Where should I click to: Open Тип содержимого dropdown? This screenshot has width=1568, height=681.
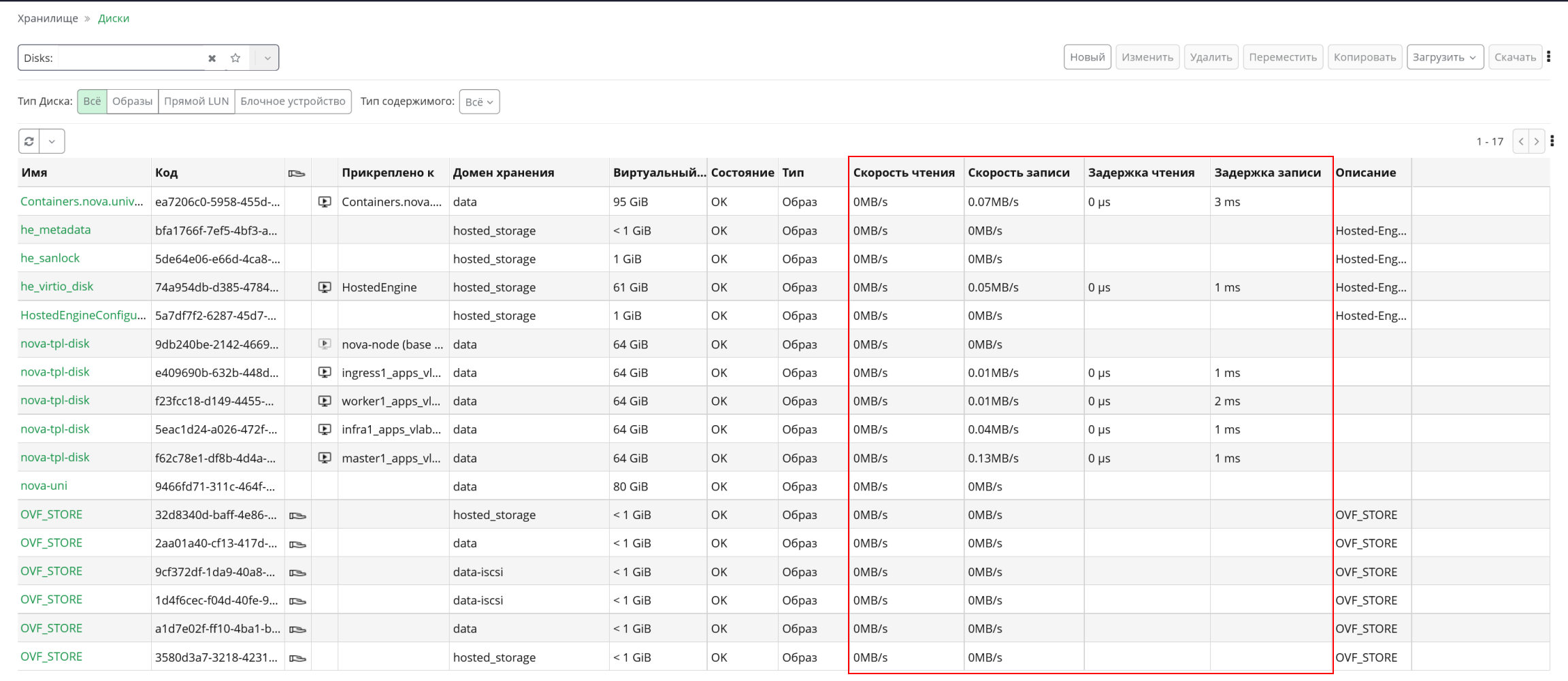click(x=479, y=102)
